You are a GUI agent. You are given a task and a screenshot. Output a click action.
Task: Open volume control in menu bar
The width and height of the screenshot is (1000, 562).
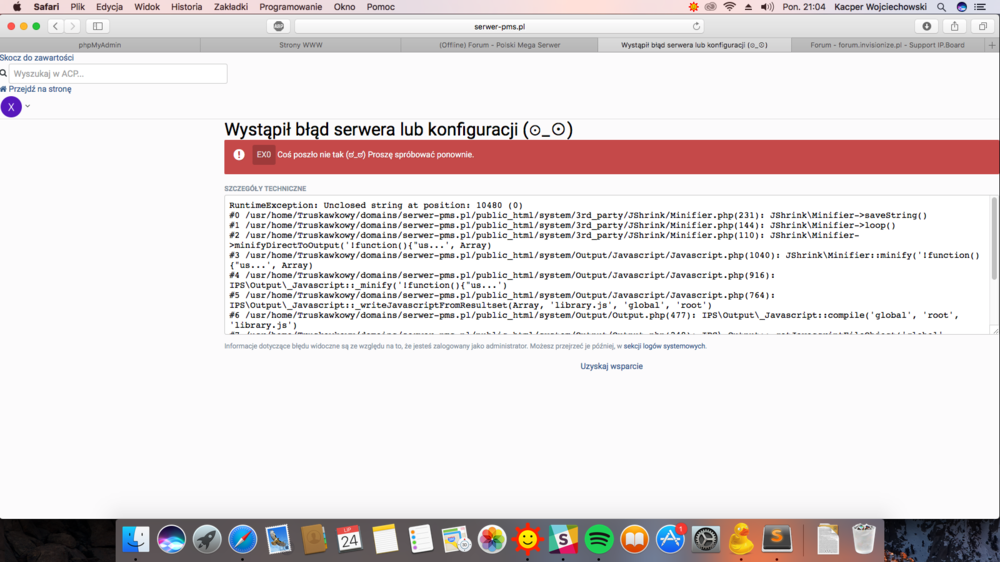[767, 7]
